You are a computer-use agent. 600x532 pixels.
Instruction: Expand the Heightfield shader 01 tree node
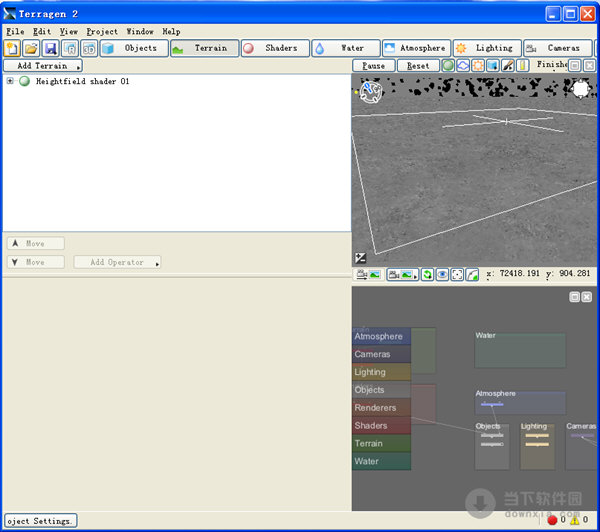(x=10, y=81)
